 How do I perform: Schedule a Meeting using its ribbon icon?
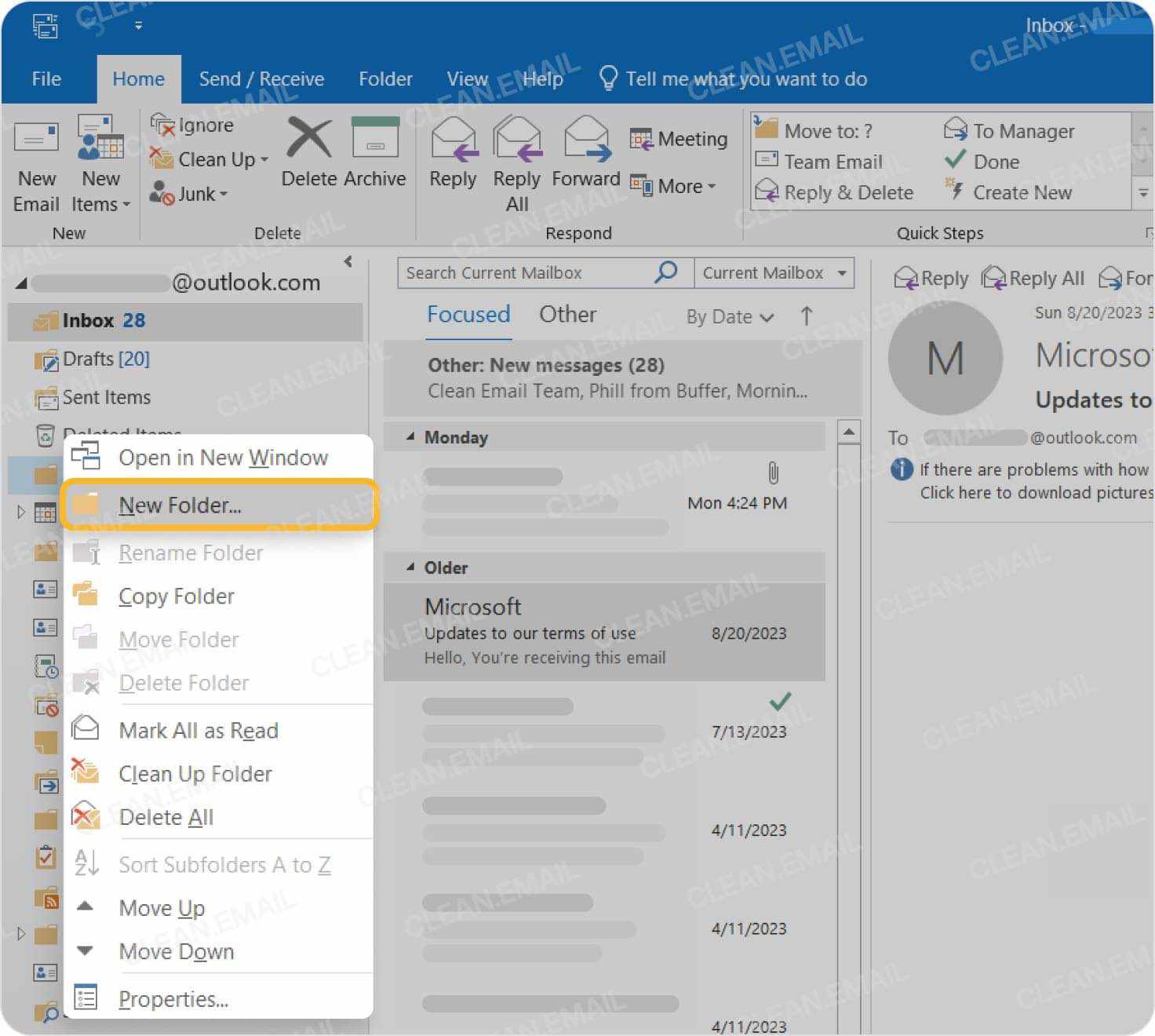pos(678,138)
